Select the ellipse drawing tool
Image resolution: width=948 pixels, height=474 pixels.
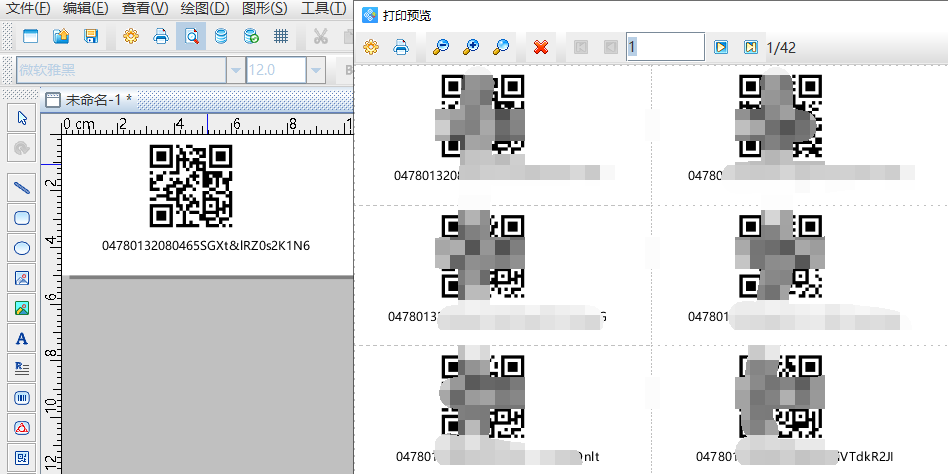tap(22, 248)
